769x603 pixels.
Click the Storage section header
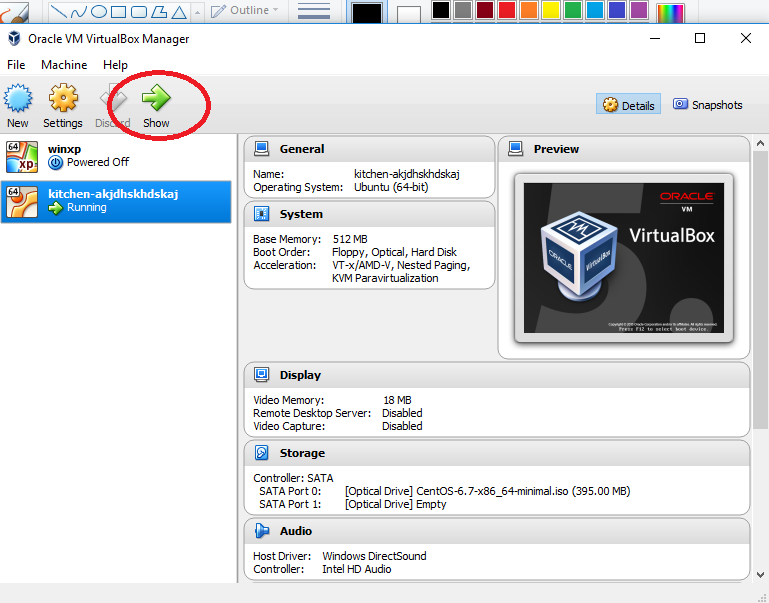pos(497,453)
